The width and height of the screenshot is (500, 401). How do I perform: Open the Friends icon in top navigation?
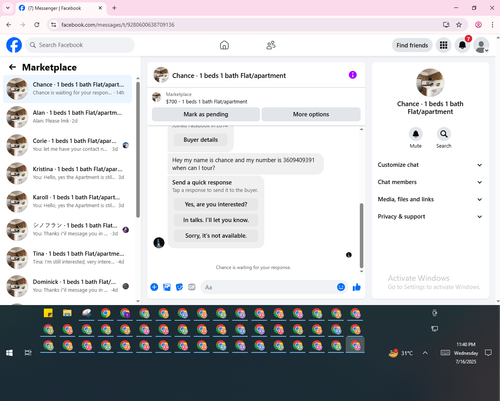[x=271, y=45]
